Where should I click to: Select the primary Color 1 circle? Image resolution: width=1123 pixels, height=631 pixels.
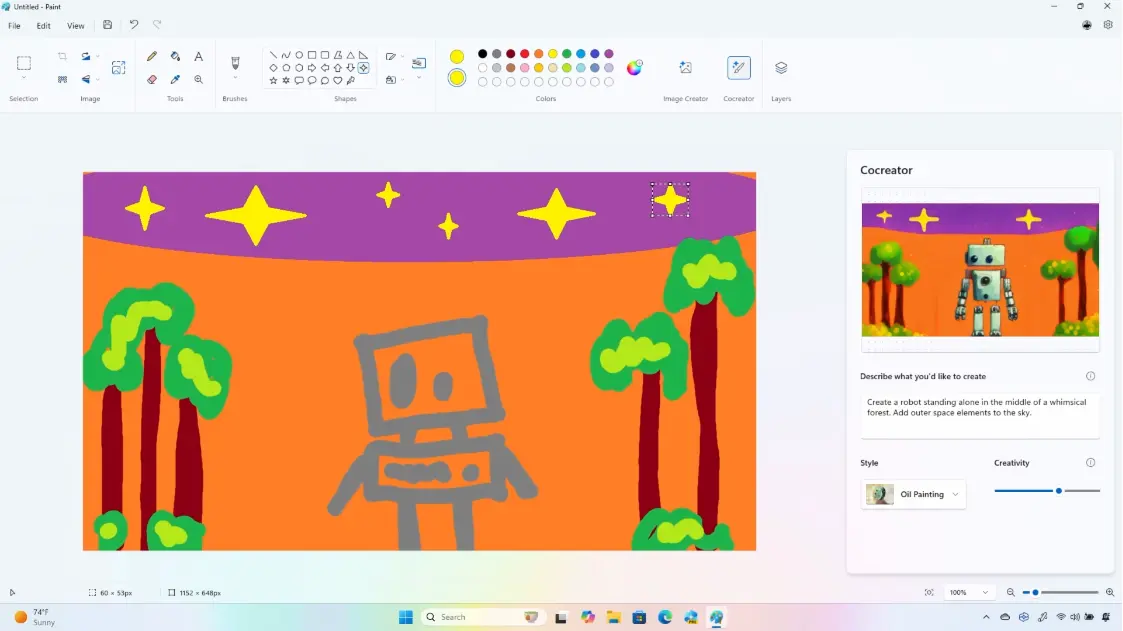[457, 56]
